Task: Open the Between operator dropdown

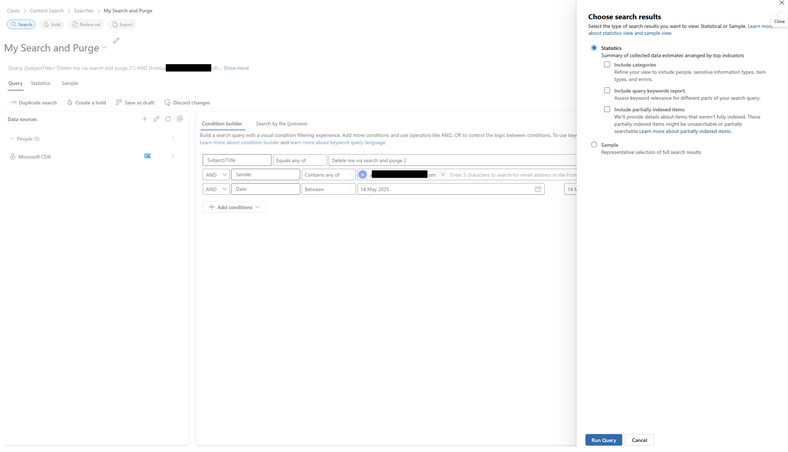Action: click(328, 189)
